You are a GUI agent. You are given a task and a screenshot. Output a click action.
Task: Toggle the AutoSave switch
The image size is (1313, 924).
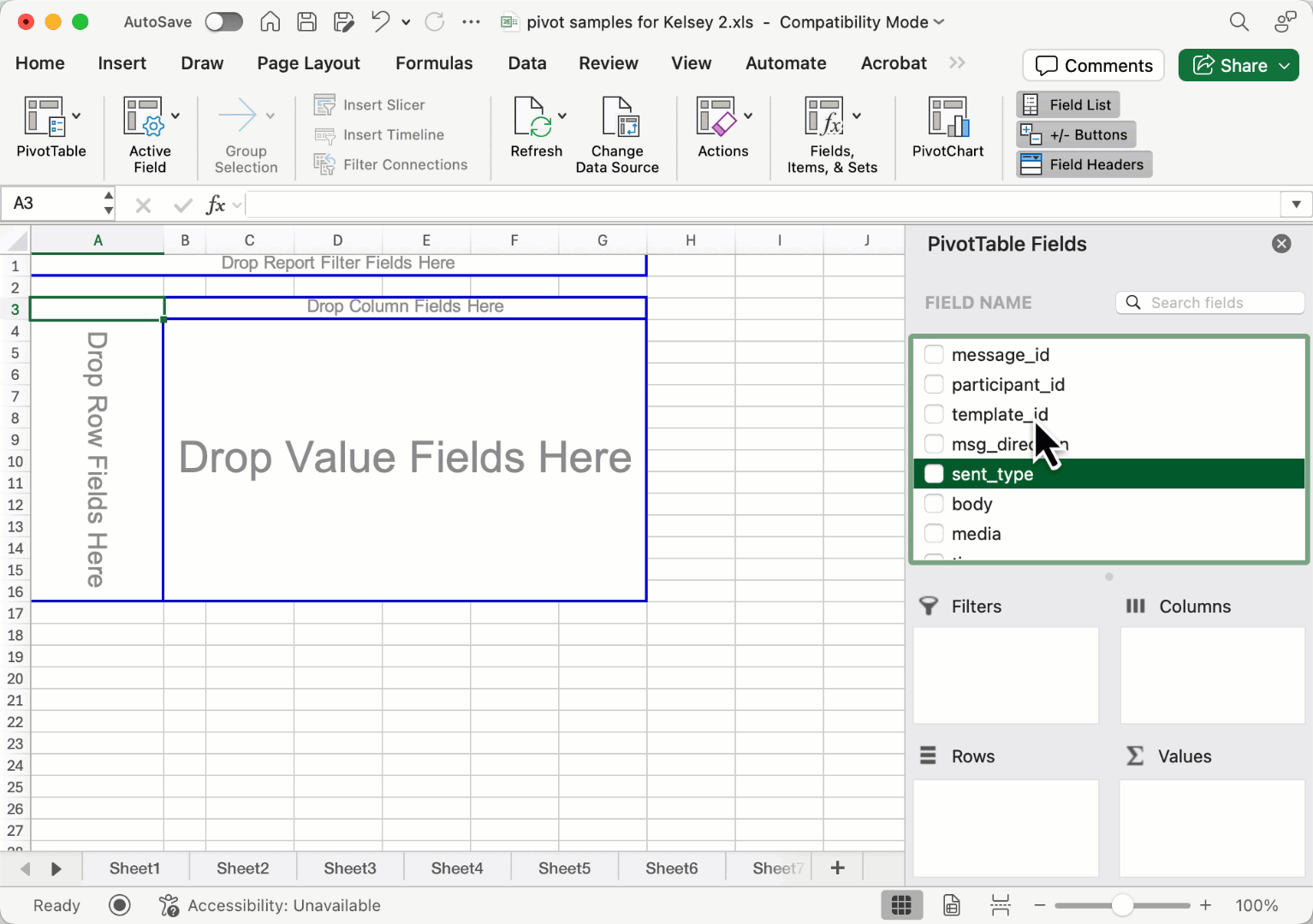223,22
